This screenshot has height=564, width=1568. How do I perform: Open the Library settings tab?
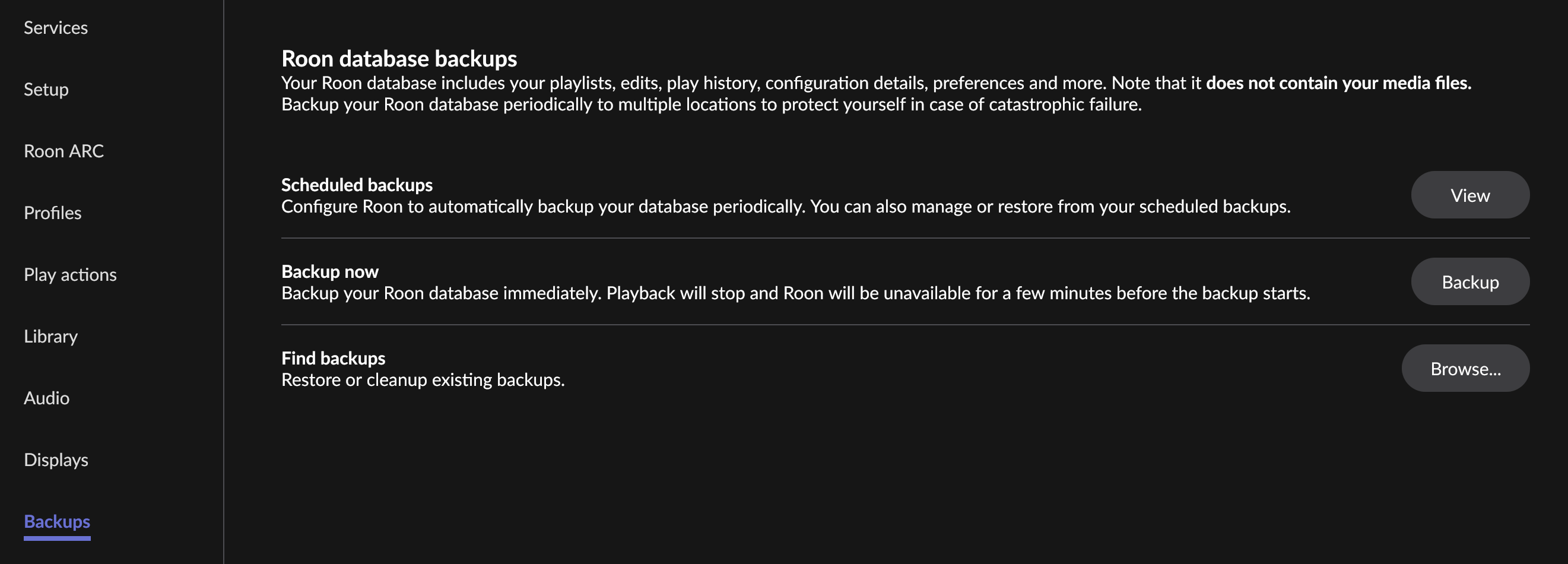pyautogui.click(x=50, y=336)
